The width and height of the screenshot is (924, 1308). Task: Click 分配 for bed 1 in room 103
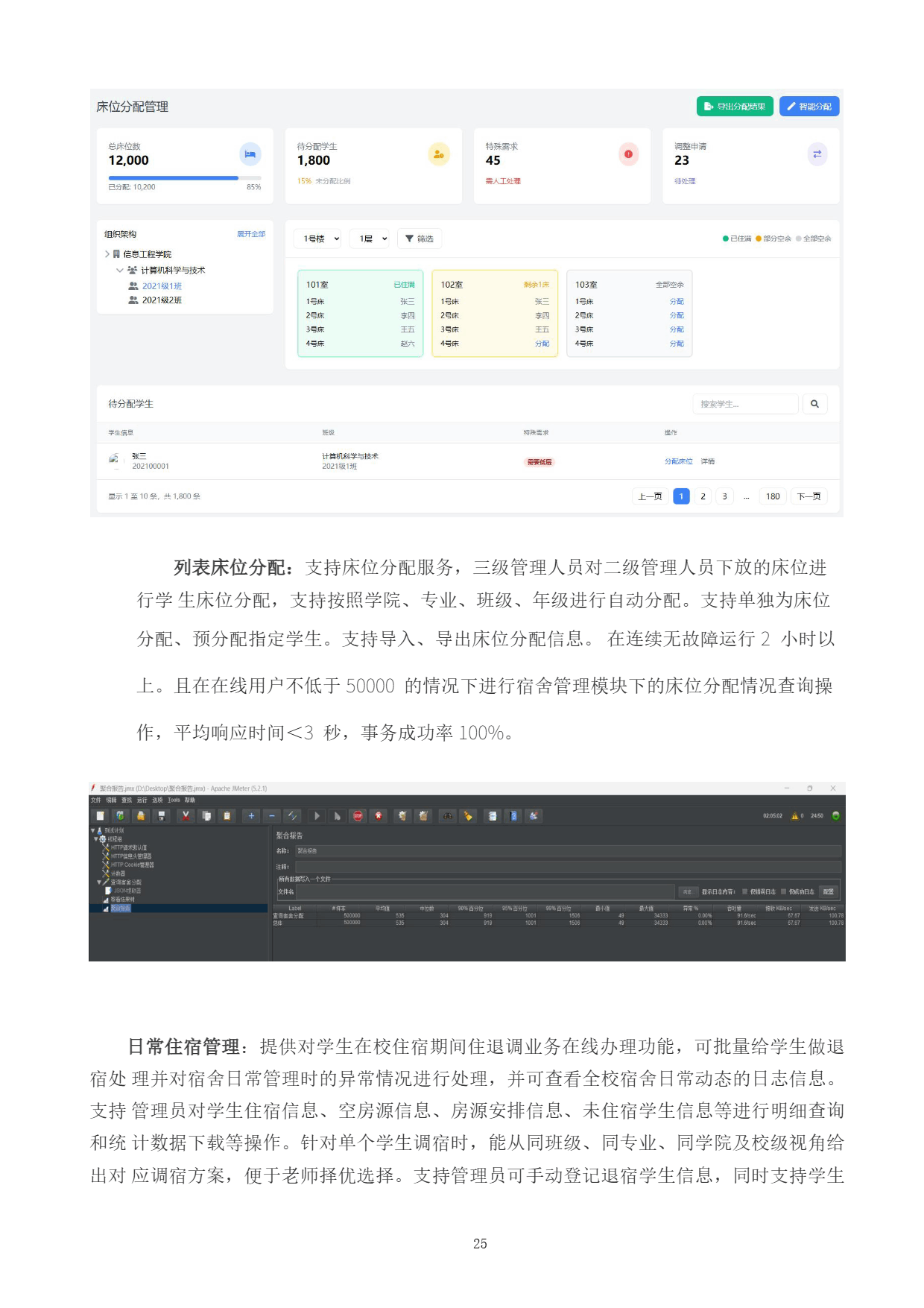click(x=677, y=302)
